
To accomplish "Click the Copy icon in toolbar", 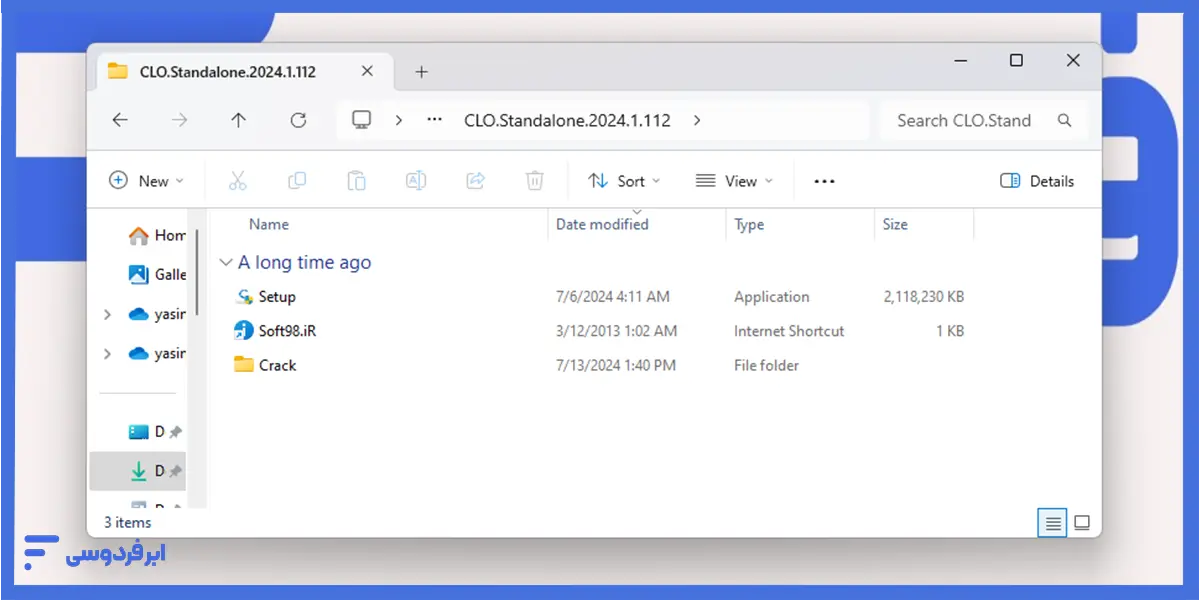I will 297,181.
